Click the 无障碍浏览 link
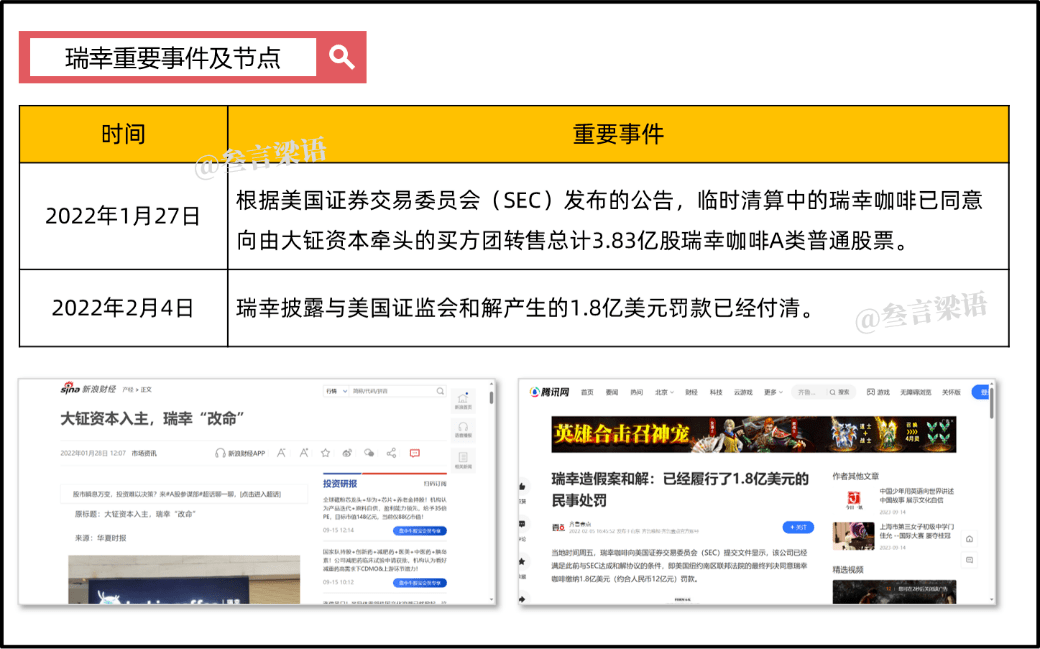Viewport: 1040px width, 649px height. tap(915, 392)
